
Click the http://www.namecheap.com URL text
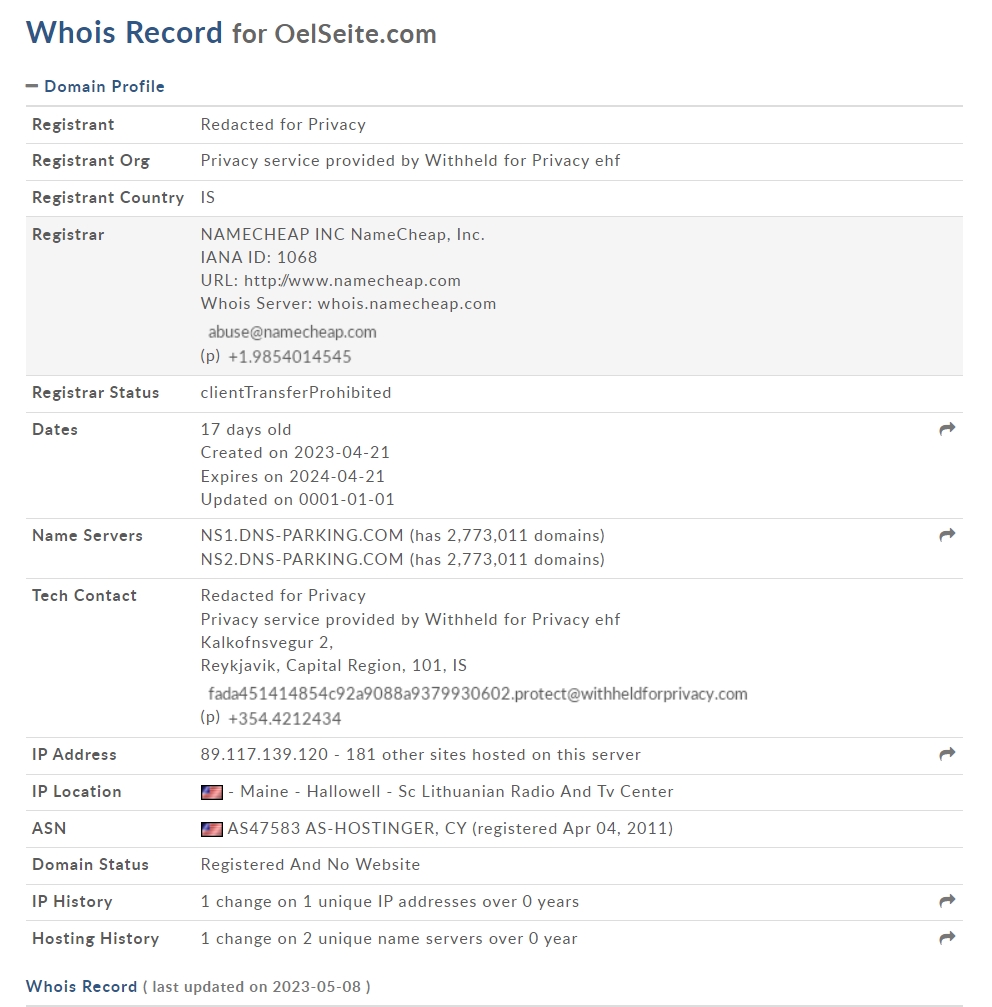[352, 281]
